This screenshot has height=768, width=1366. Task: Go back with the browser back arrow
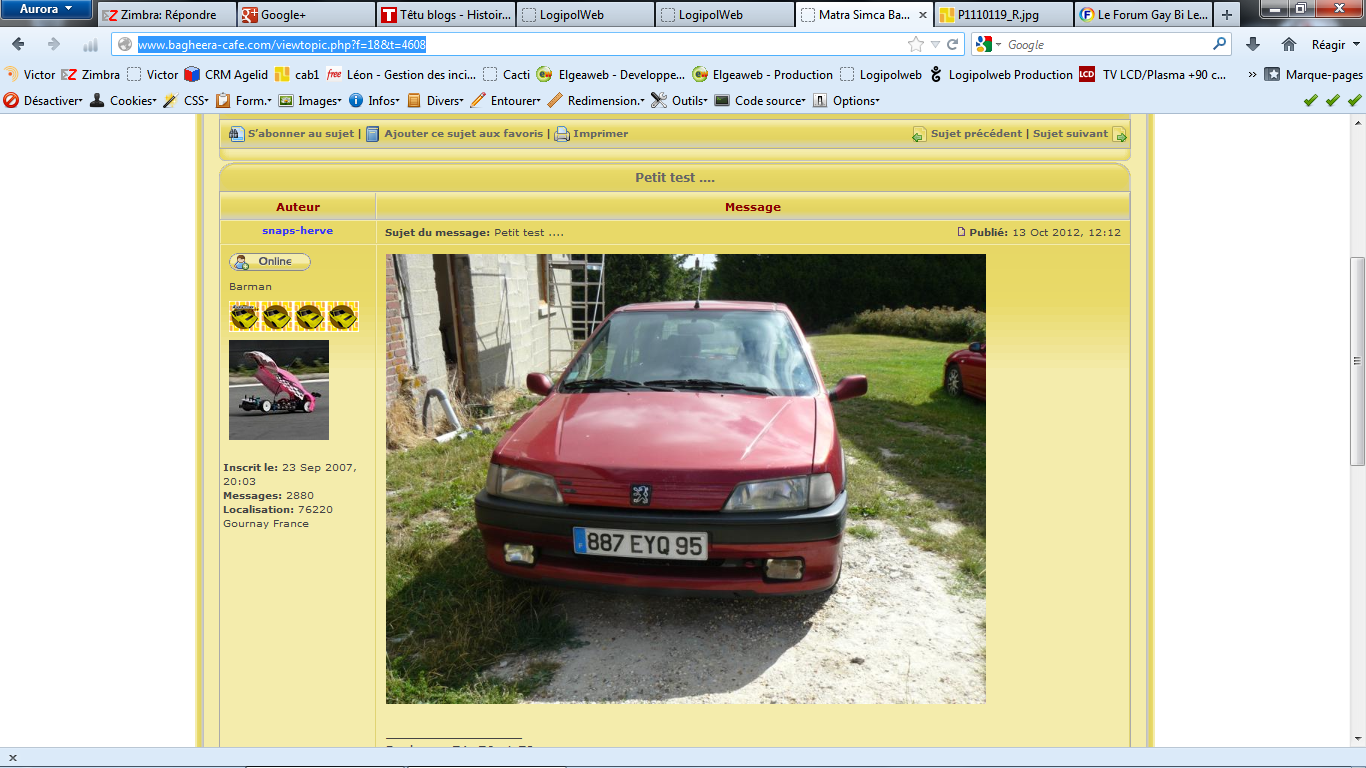coord(18,44)
